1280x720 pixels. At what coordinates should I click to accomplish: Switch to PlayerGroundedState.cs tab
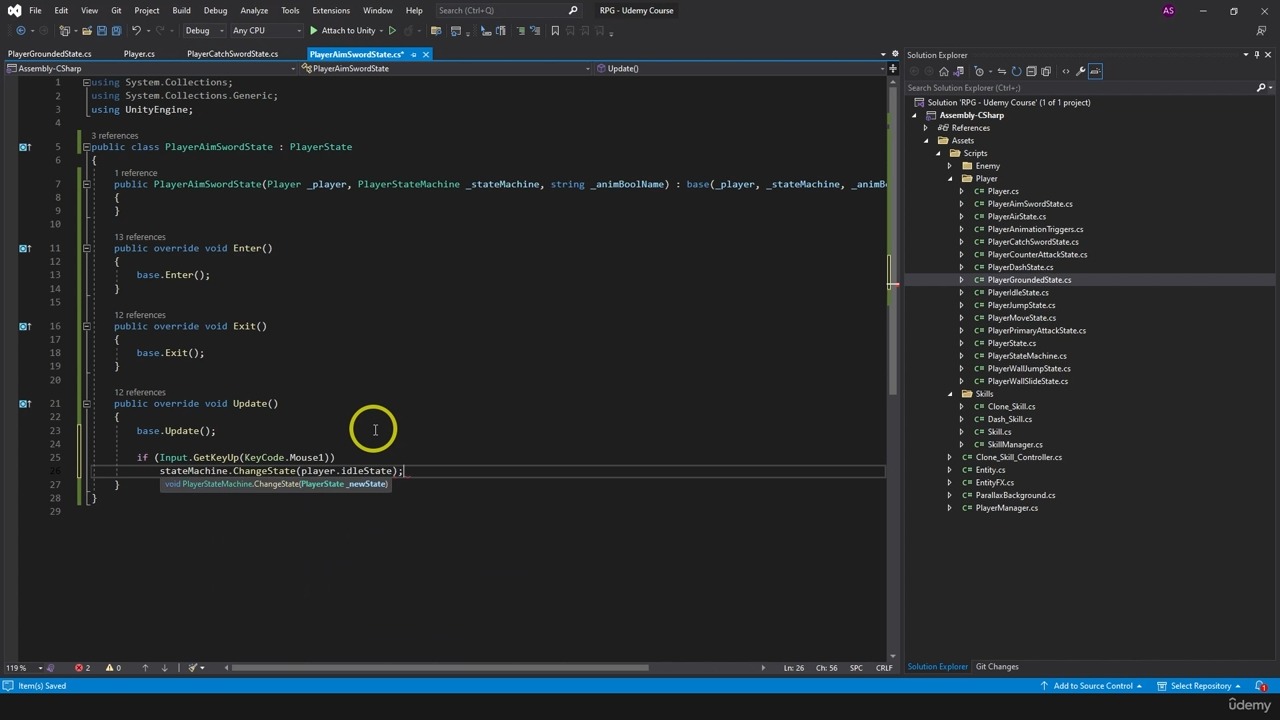point(50,54)
